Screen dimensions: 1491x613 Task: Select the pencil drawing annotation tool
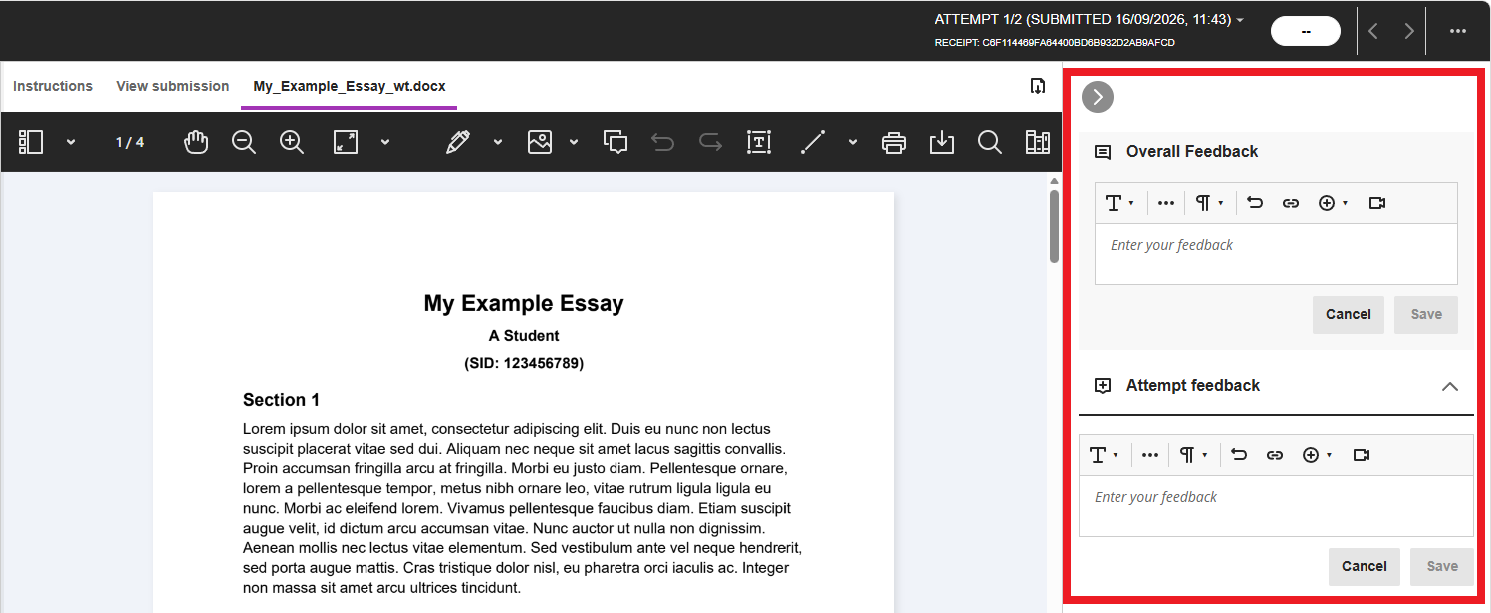point(458,142)
